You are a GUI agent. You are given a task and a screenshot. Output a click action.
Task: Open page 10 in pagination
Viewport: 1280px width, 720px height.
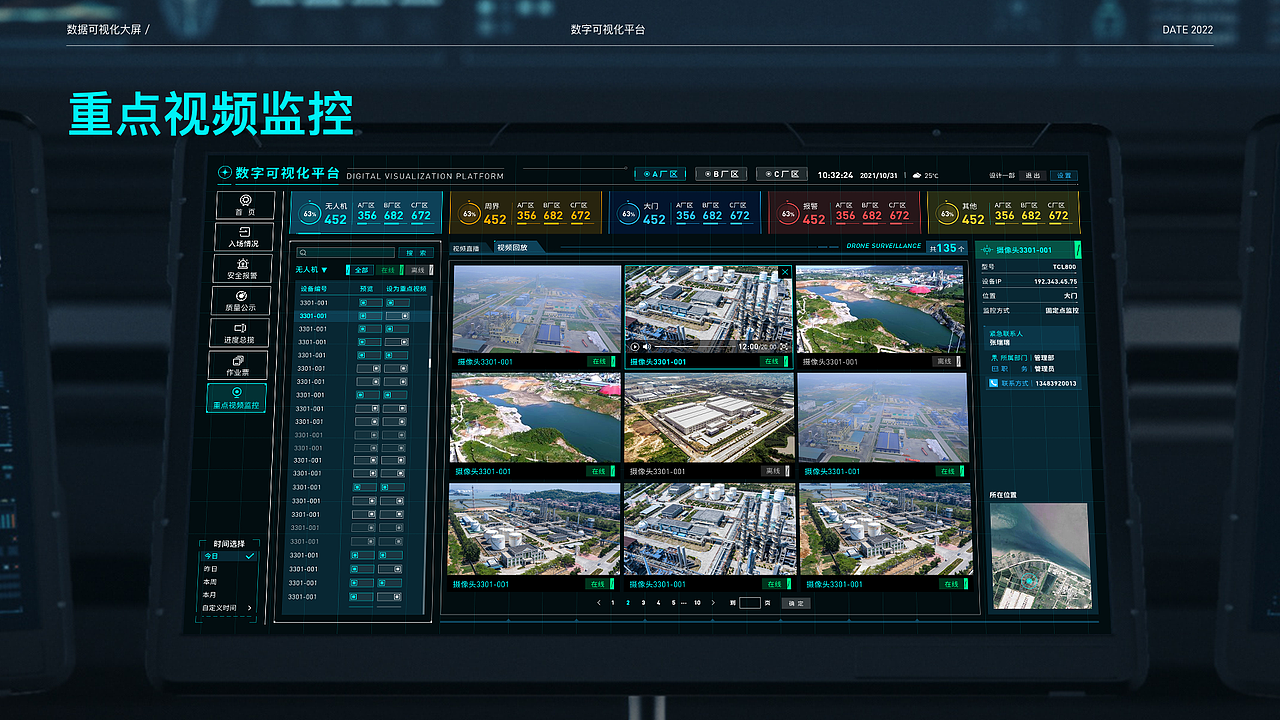[x=697, y=603]
